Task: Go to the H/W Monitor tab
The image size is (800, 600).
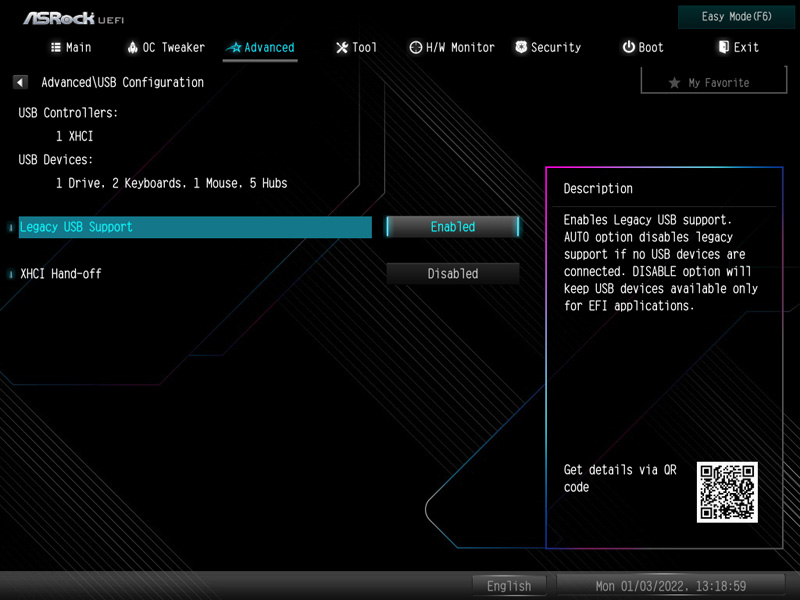Action: [x=452, y=47]
